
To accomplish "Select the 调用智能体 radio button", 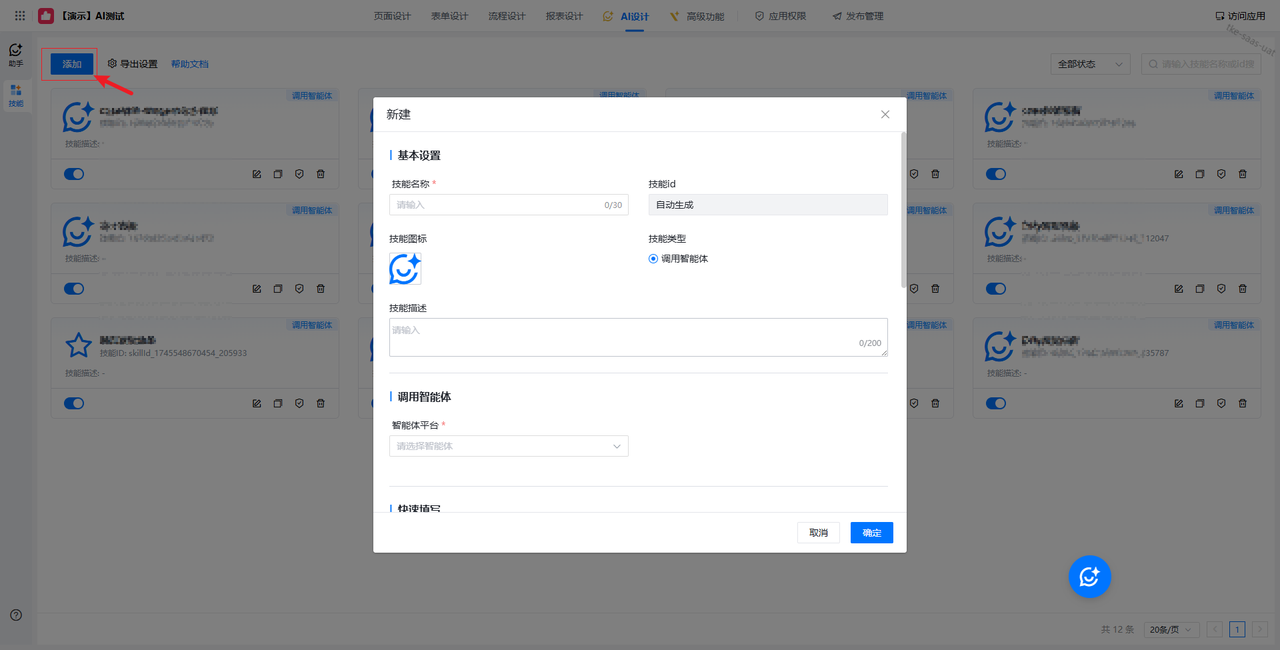I will pyautogui.click(x=653, y=259).
